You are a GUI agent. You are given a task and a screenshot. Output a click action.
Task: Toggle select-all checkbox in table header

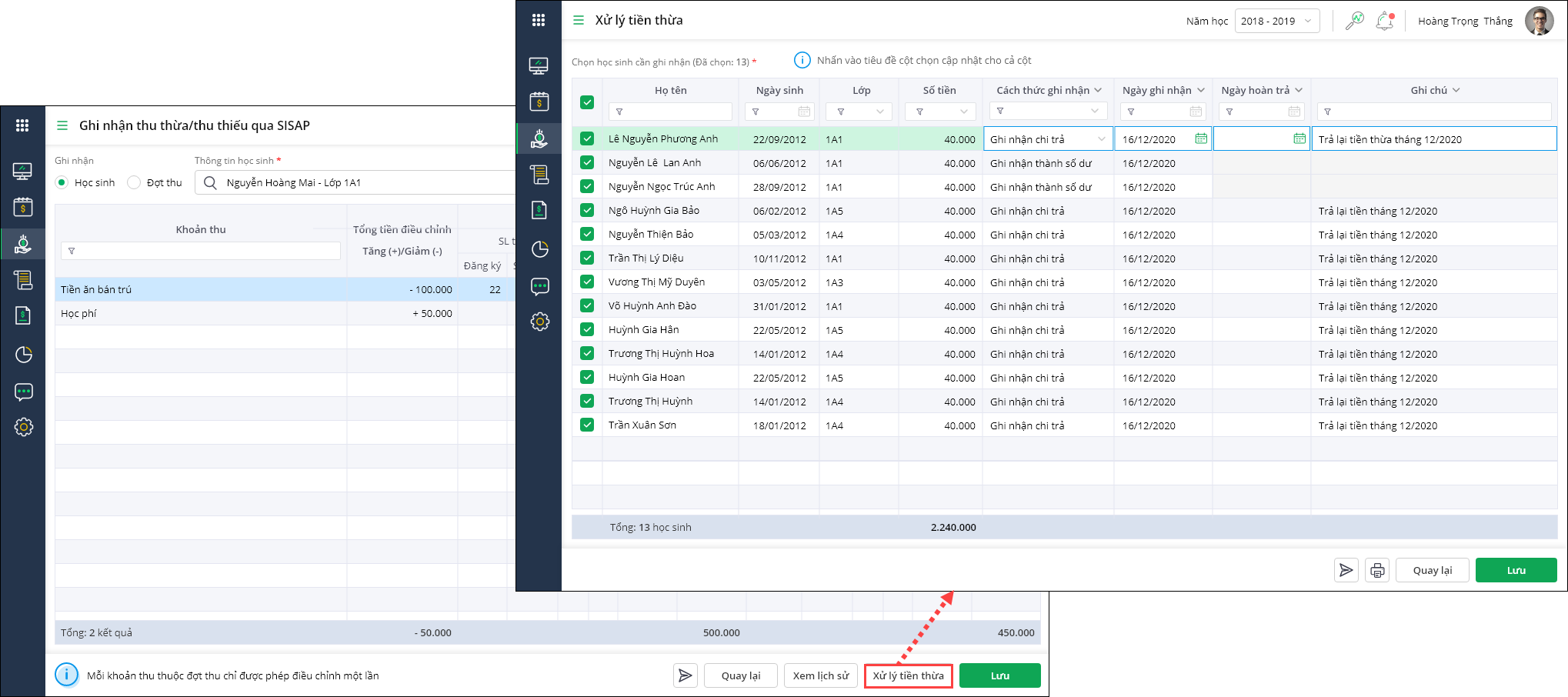pyautogui.click(x=587, y=102)
